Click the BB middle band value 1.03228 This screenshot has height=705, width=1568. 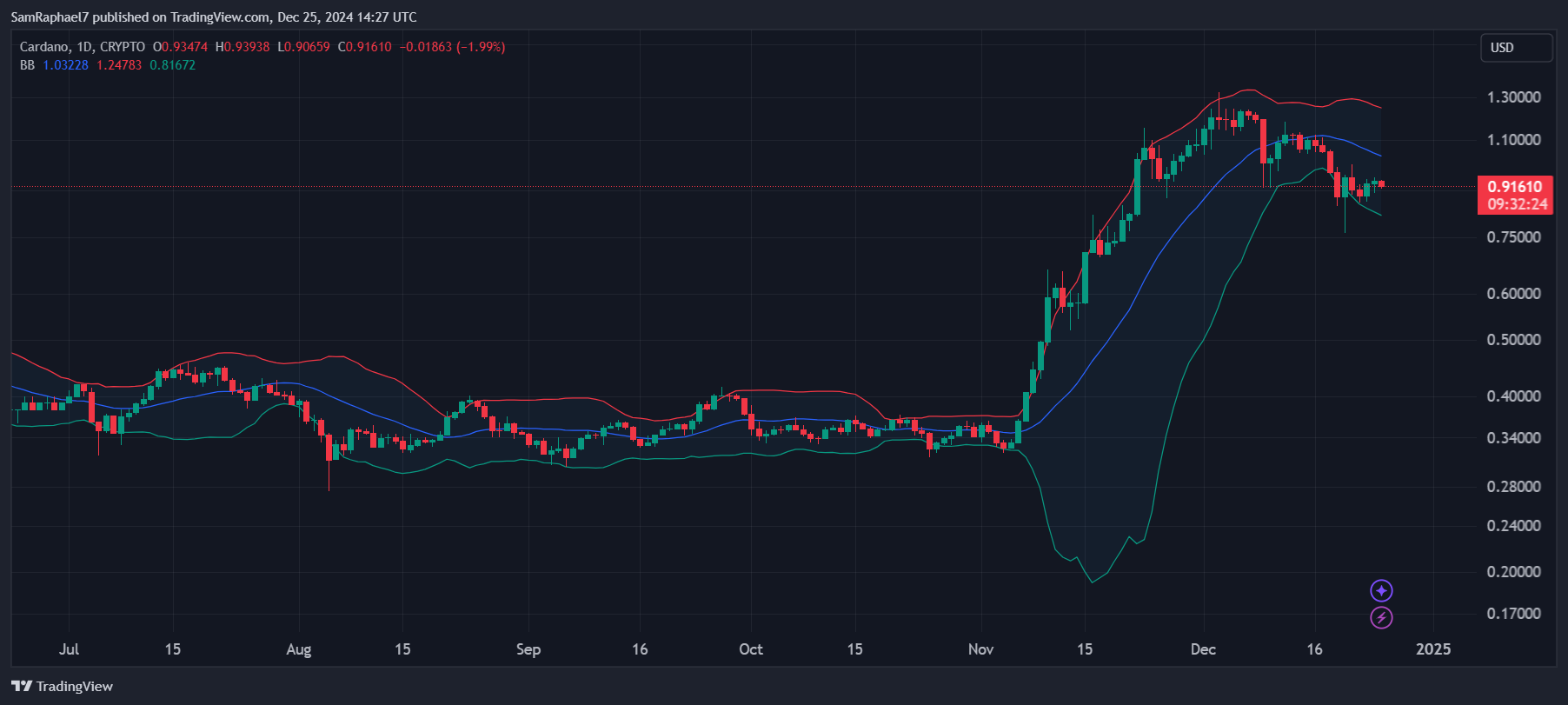[x=65, y=65]
